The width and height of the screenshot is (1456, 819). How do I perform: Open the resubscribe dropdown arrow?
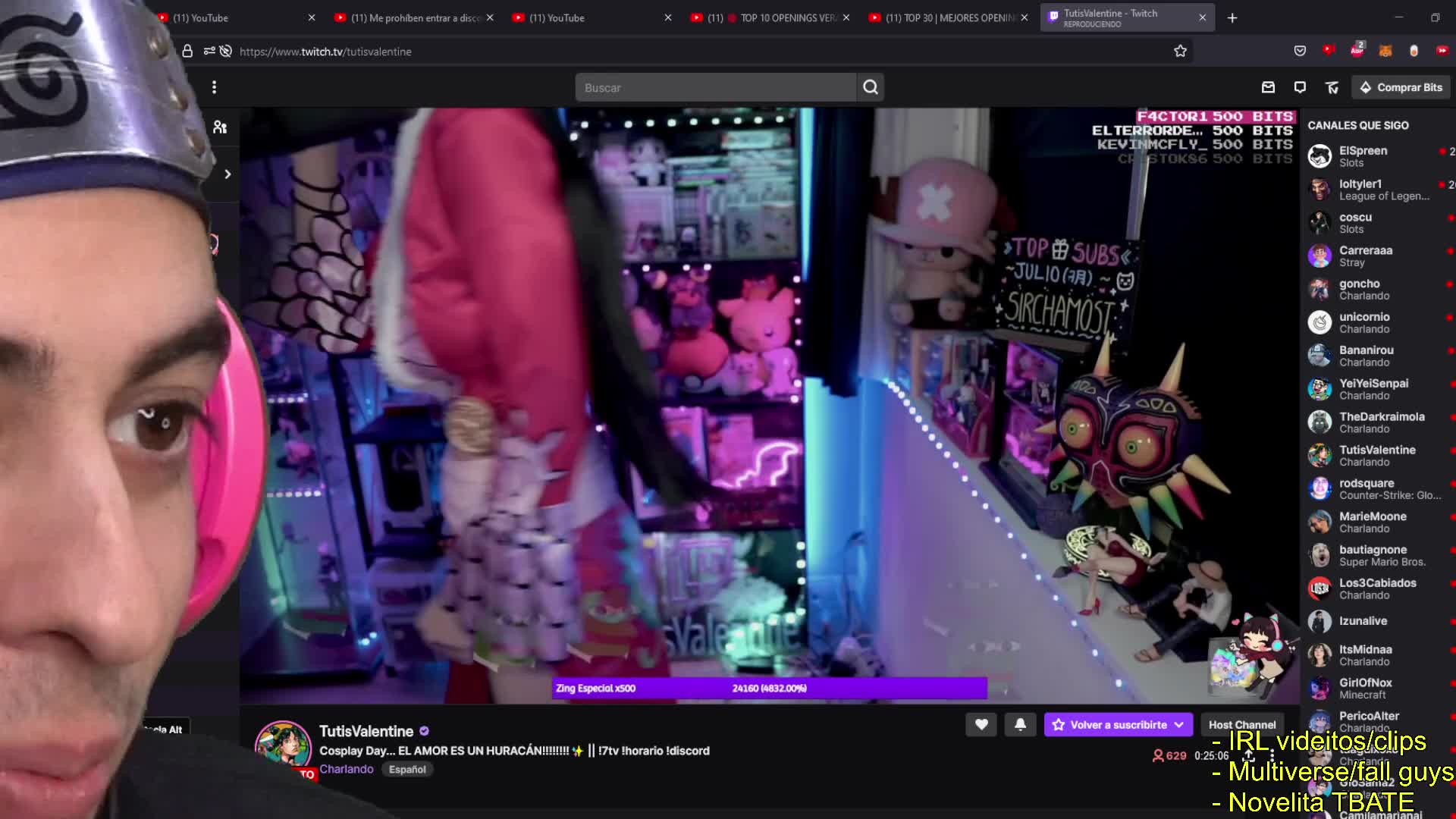pos(1179,724)
